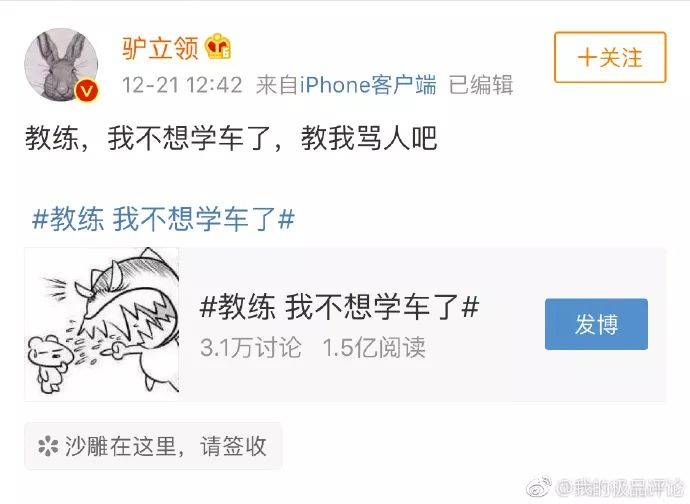
Task: Open the rabbit avatar profile picture
Action: 61,65
